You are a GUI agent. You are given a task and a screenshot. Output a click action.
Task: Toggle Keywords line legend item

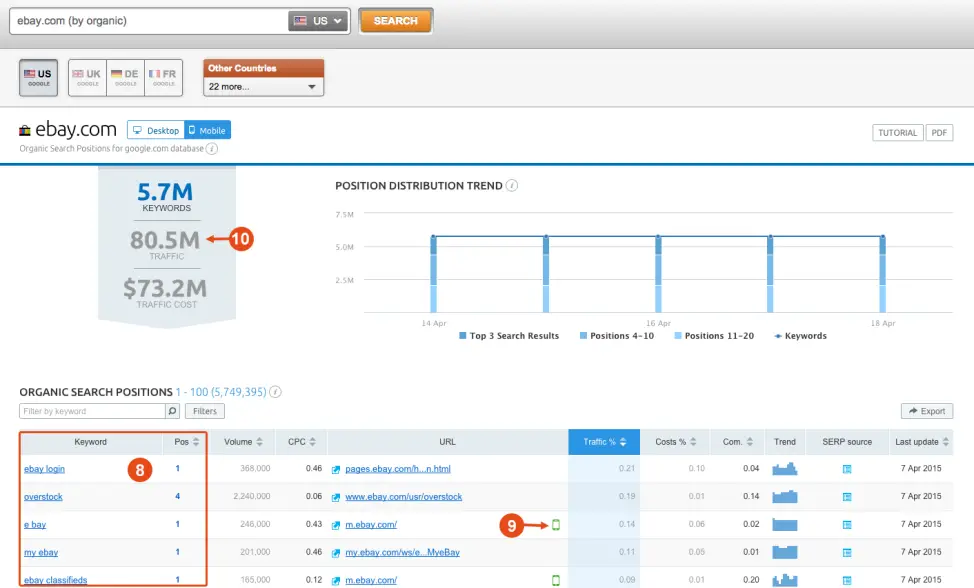801,336
